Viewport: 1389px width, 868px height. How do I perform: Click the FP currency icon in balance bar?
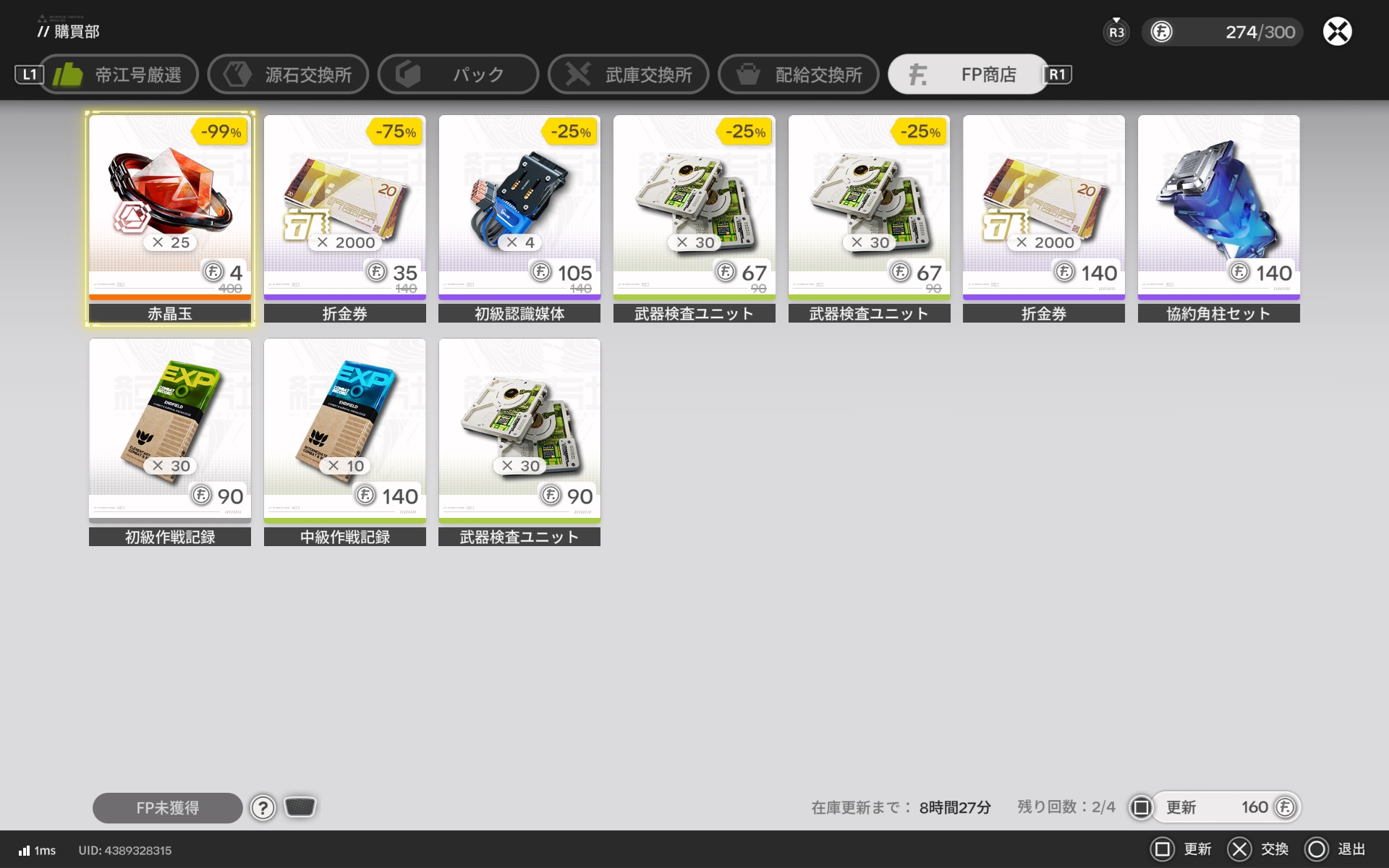(1161, 32)
